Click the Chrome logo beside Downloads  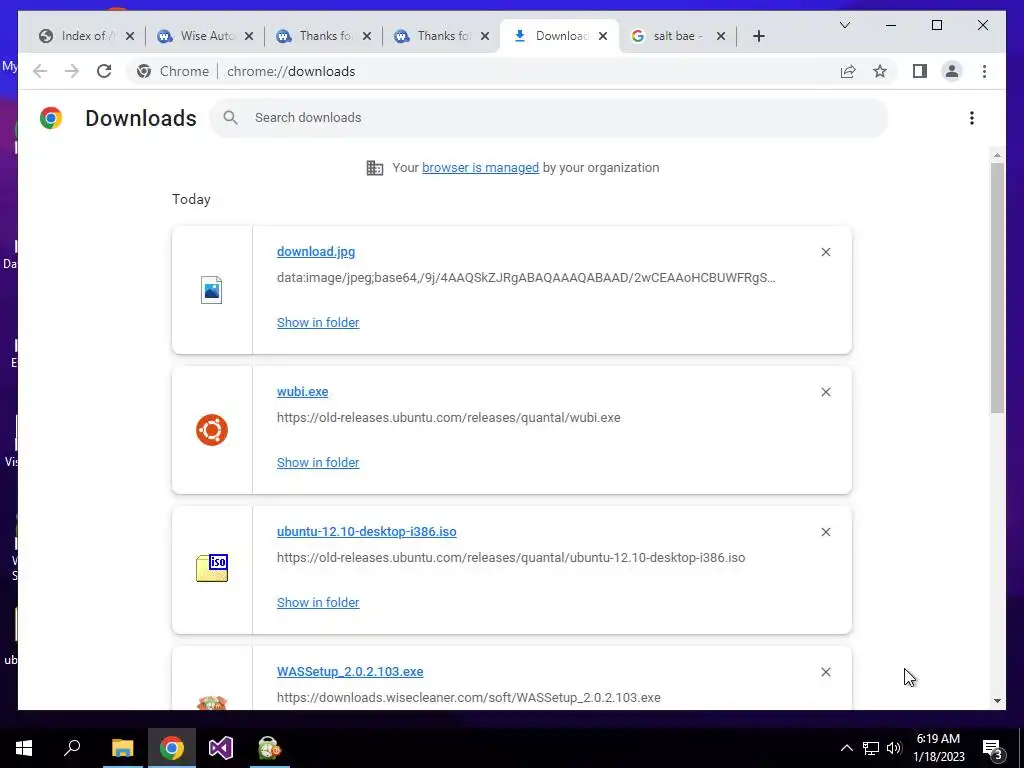[x=51, y=118]
